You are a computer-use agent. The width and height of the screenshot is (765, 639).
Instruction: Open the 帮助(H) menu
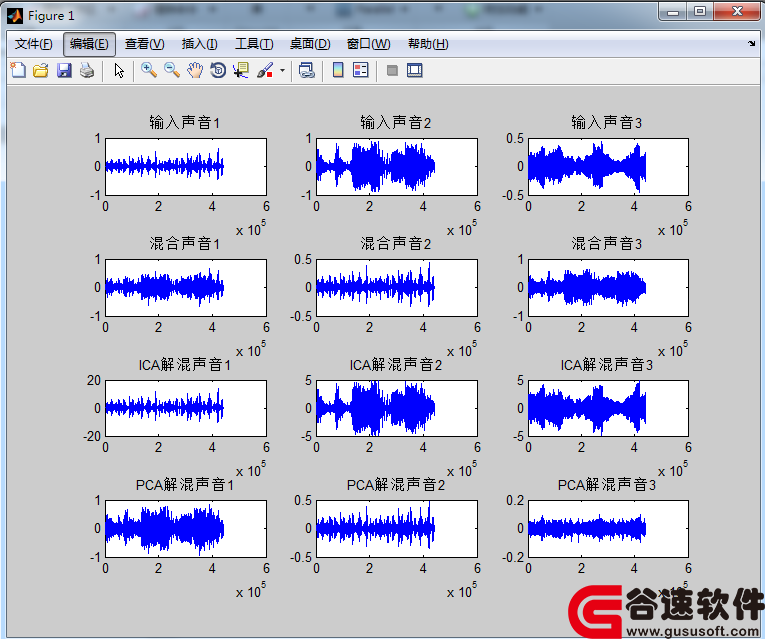(x=428, y=44)
